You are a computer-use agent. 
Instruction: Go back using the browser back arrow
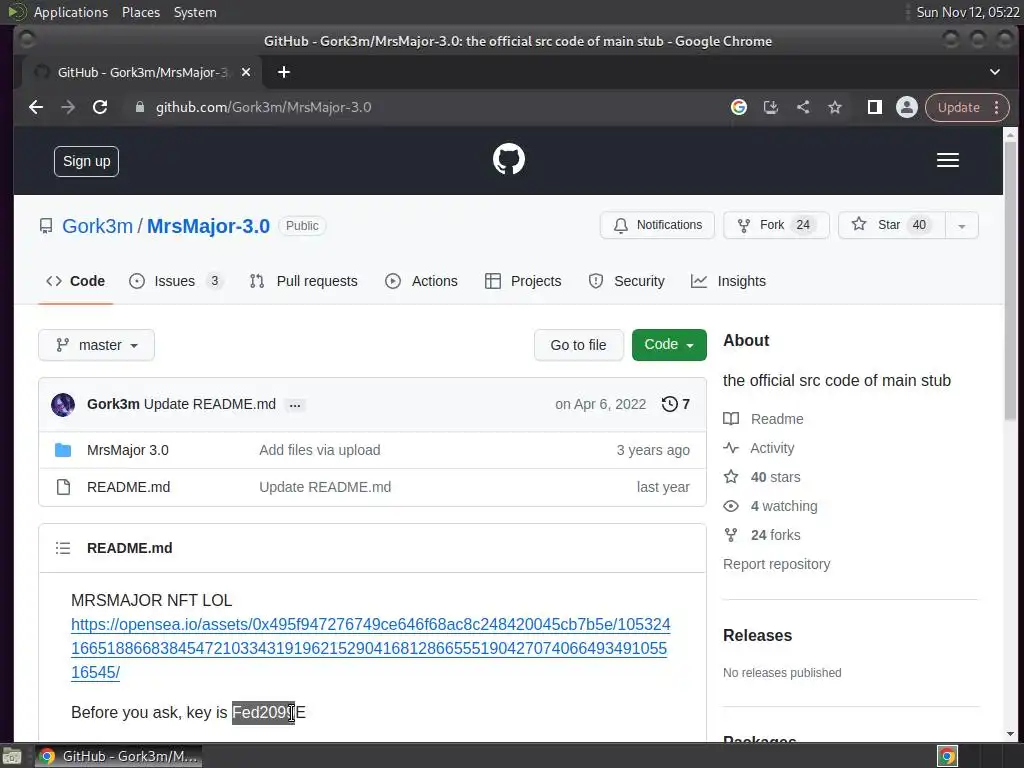click(x=36, y=107)
